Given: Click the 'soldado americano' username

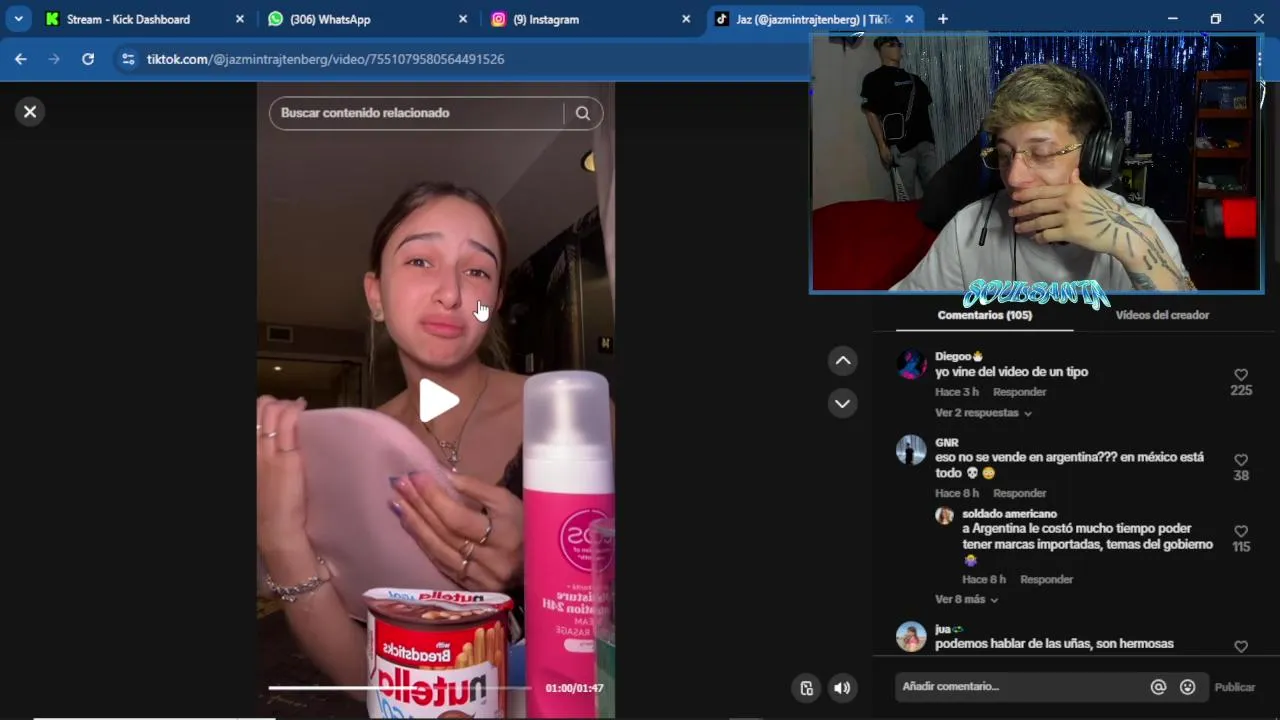Looking at the screenshot, I should click(x=1009, y=514).
